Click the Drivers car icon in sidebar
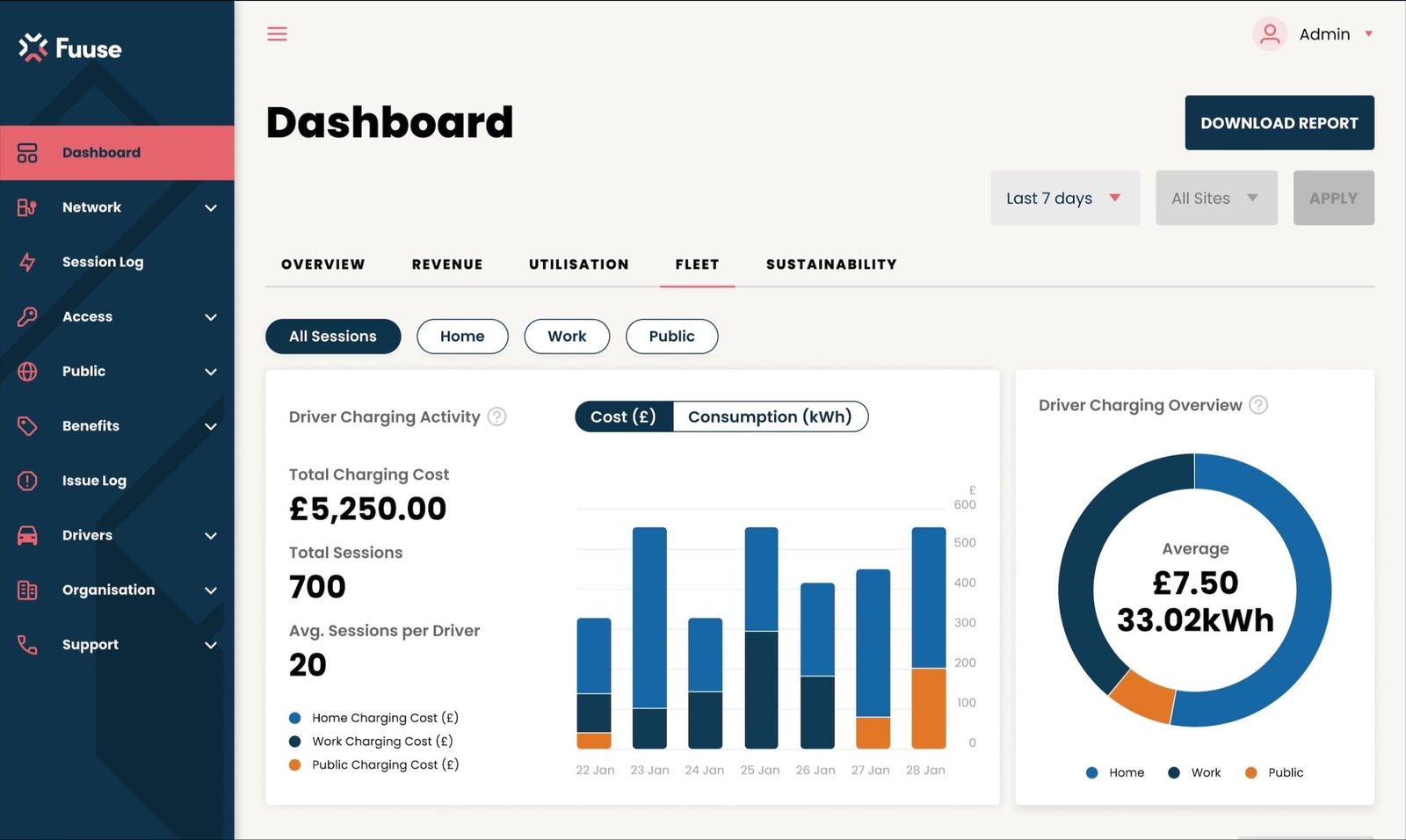The height and width of the screenshot is (840, 1406). pos(27,535)
